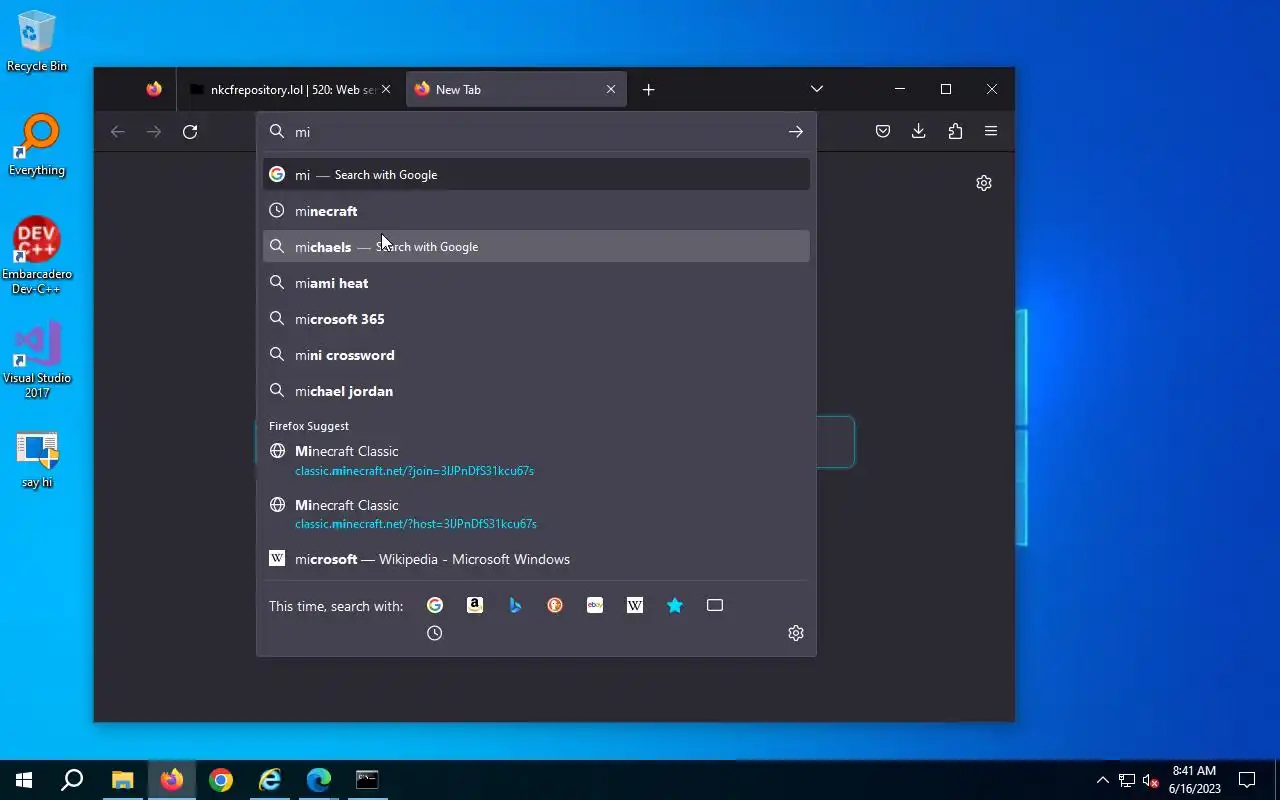Image resolution: width=1280 pixels, height=800 pixels.
Task: Launch Microsoft Edge from taskbar
Action: coord(319,780)
